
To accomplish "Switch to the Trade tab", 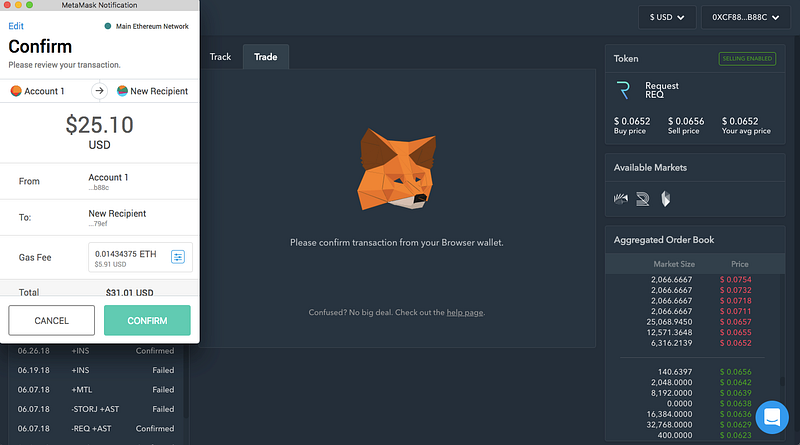I will click(x=266, y=57).
